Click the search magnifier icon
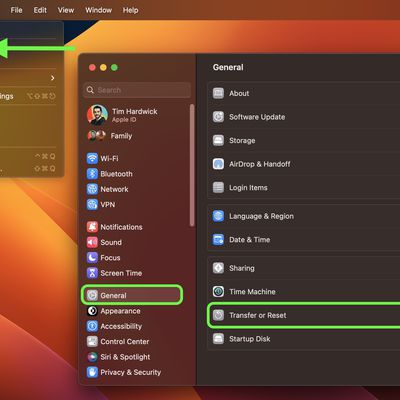 [x=90, y=90]
